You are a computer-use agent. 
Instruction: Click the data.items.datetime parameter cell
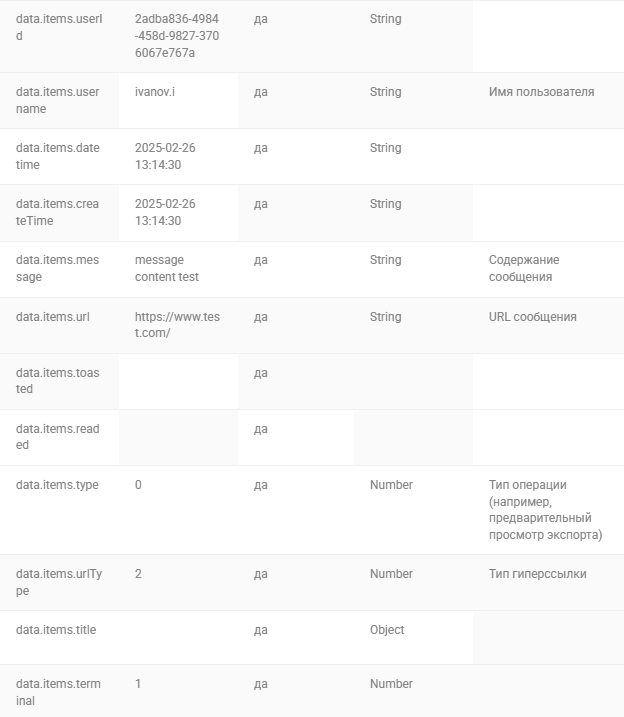(59, 156)
